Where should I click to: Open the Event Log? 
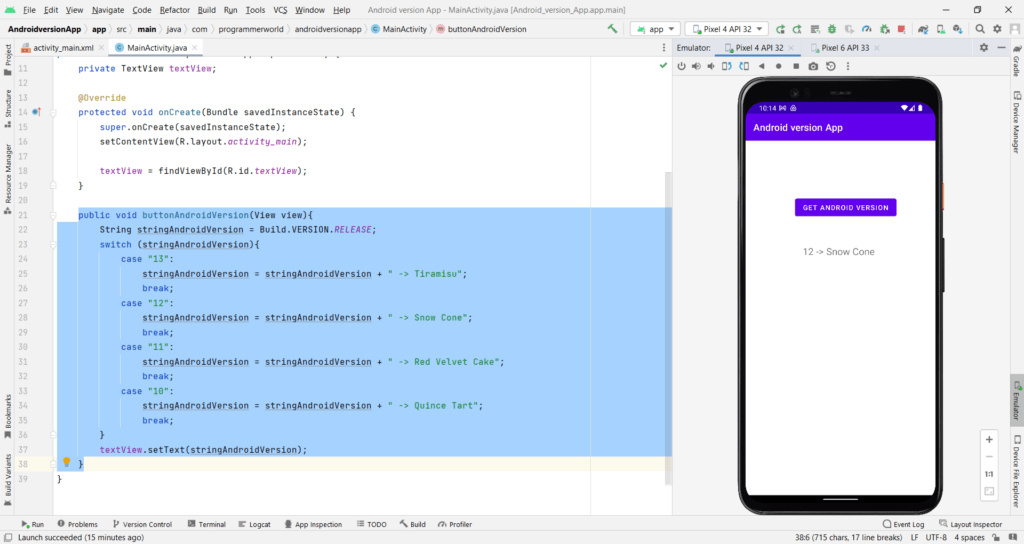point(903,524)
